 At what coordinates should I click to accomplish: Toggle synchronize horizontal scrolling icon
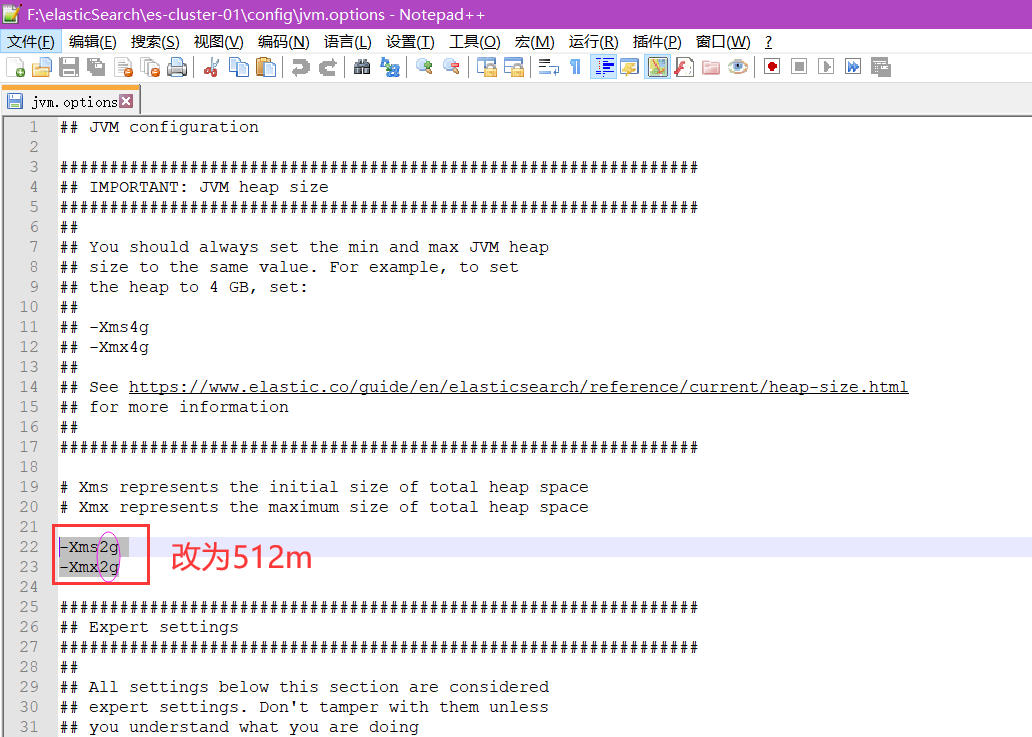pyautogui.click(x=513, y=67)
